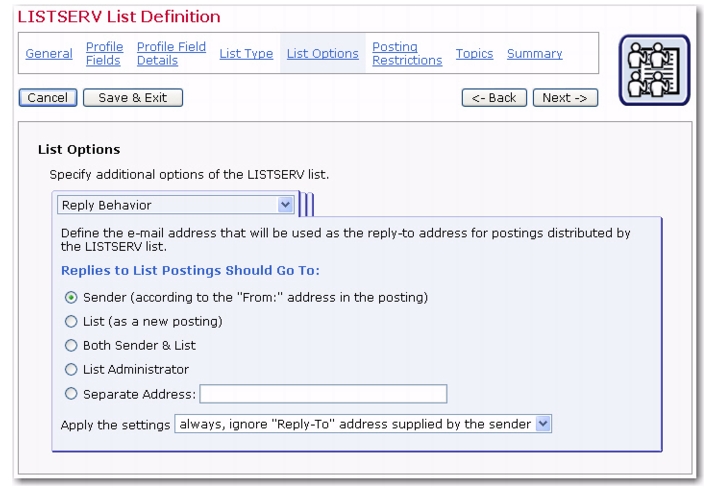Open the Apply the settings dropdown
This screenshot has width=716, height=488.
click(363, 424)
